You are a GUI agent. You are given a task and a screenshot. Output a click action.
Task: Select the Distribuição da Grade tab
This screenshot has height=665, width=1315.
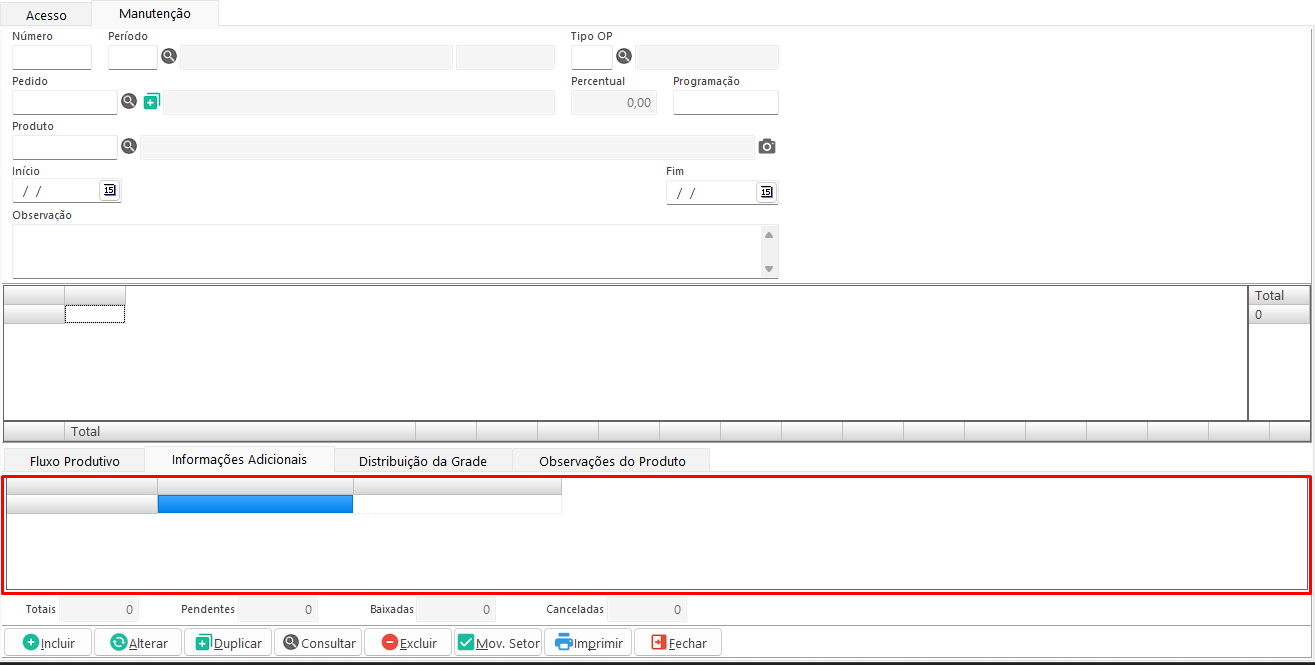(423, 461)
